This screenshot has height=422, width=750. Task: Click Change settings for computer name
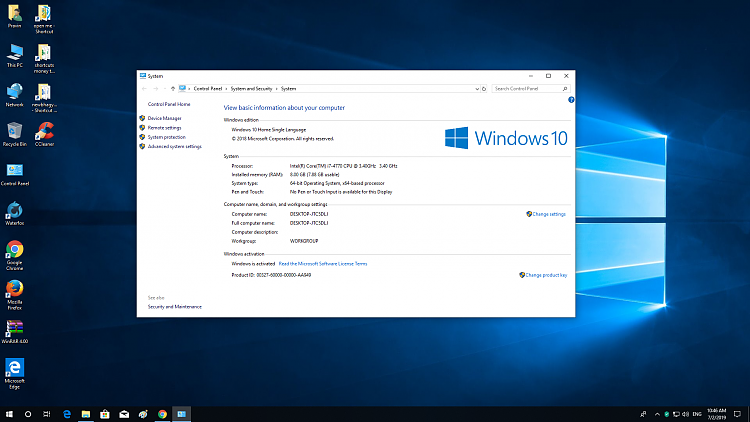(x=549, y=214)
